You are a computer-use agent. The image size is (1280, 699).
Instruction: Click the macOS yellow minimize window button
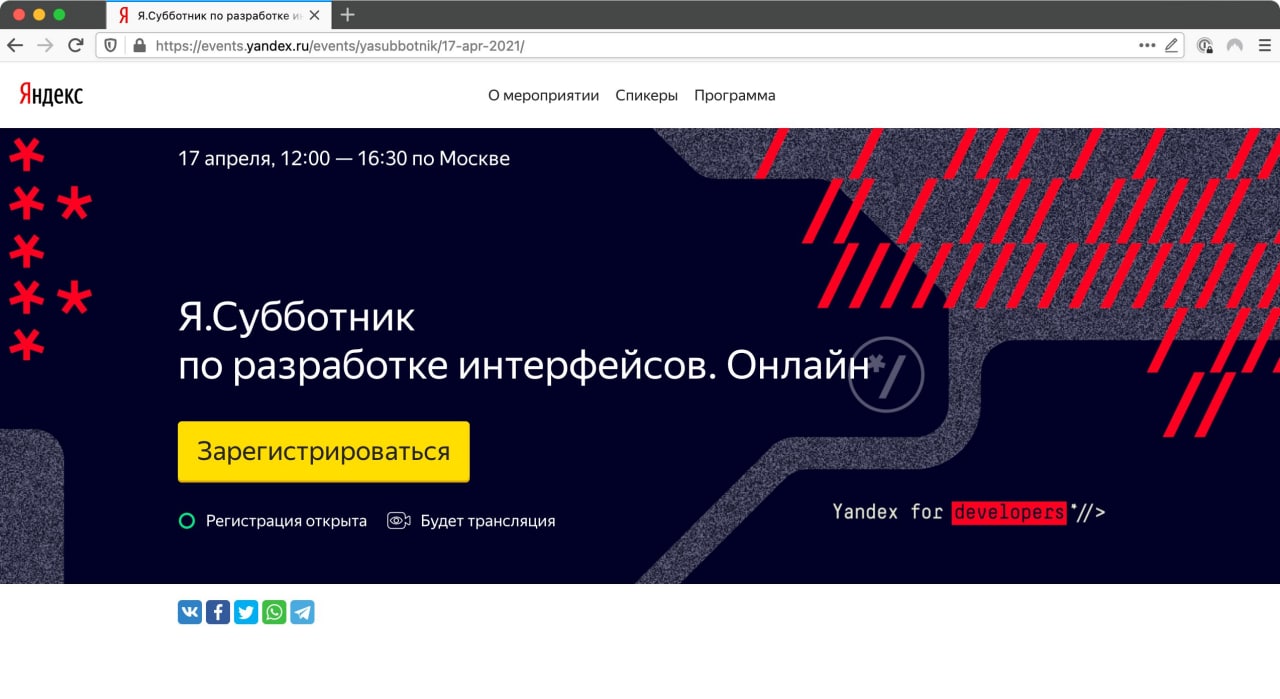pyautogui.click(x=39, y=15)
